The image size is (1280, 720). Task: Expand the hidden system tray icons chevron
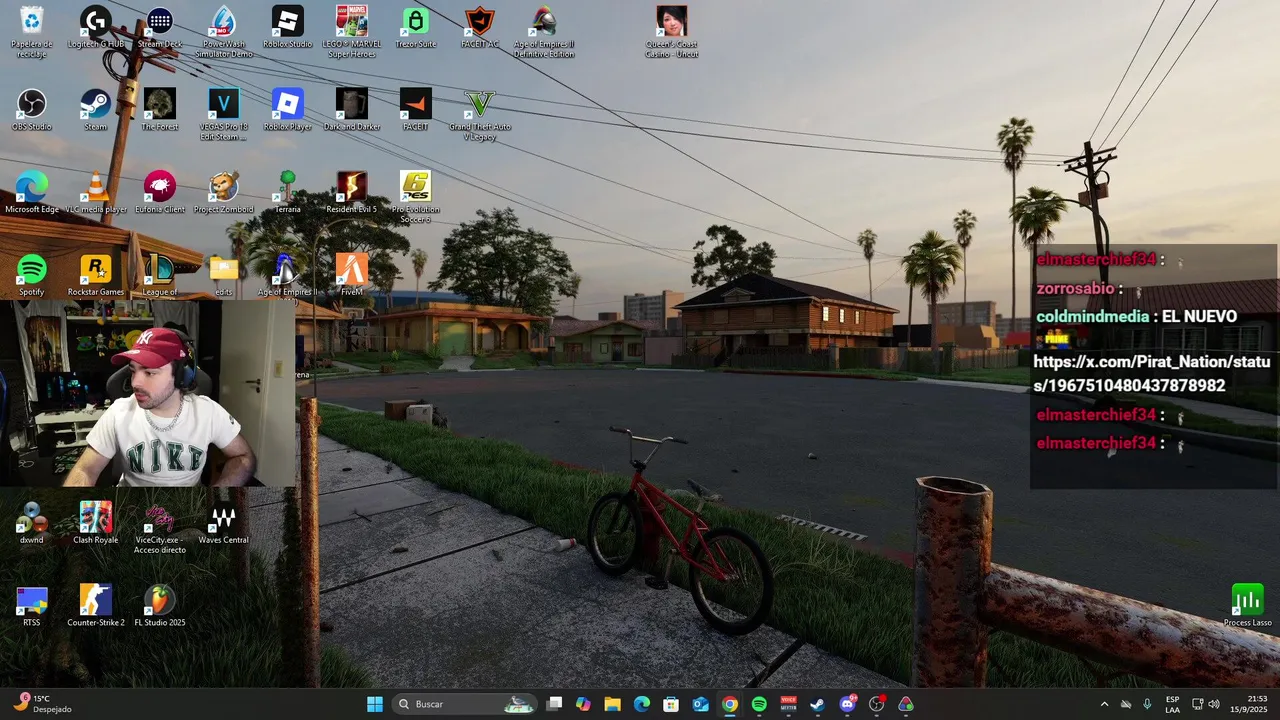1104,704
